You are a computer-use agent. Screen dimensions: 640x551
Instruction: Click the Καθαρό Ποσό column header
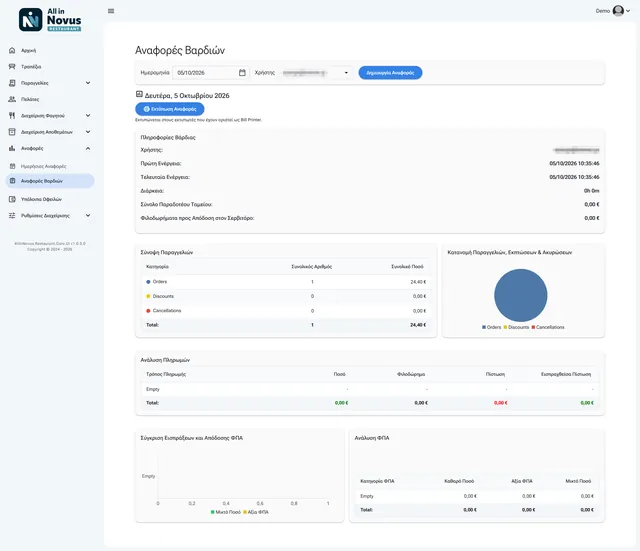tap(459, 481)
